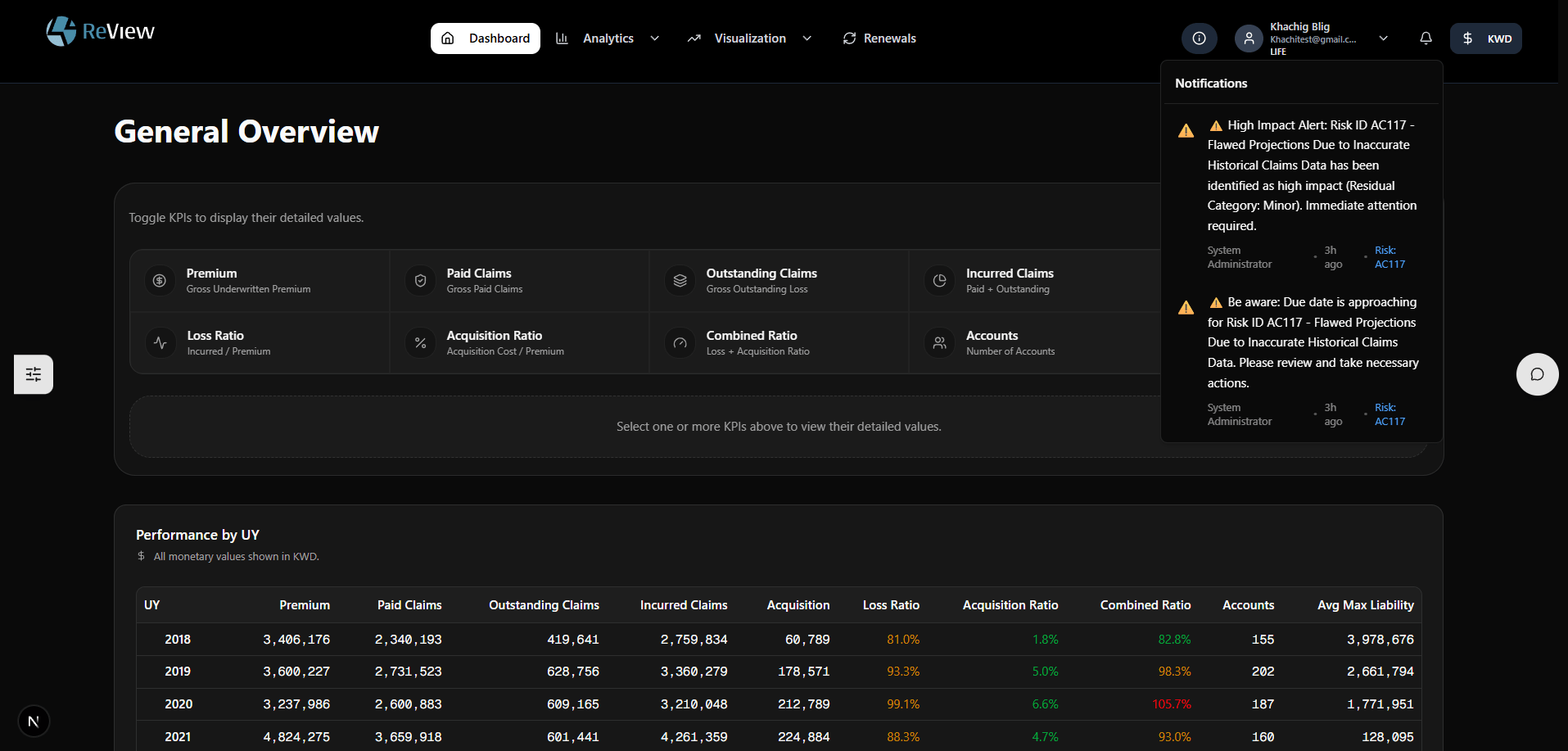Open the Visualization dropdown menu
The image size is (1568, 751).
807,38
